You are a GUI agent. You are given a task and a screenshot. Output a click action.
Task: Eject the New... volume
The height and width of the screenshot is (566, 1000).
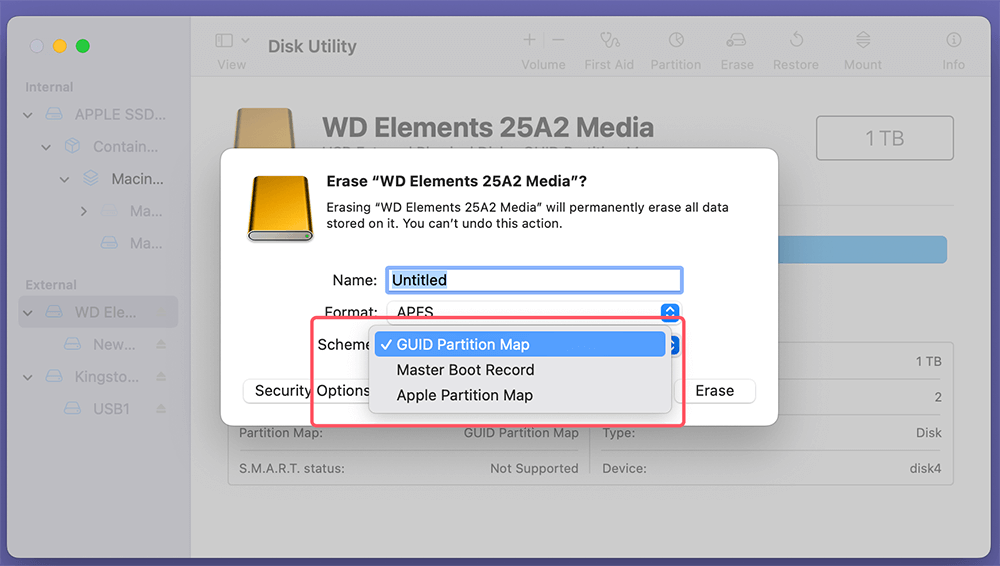tap(161, 345)
